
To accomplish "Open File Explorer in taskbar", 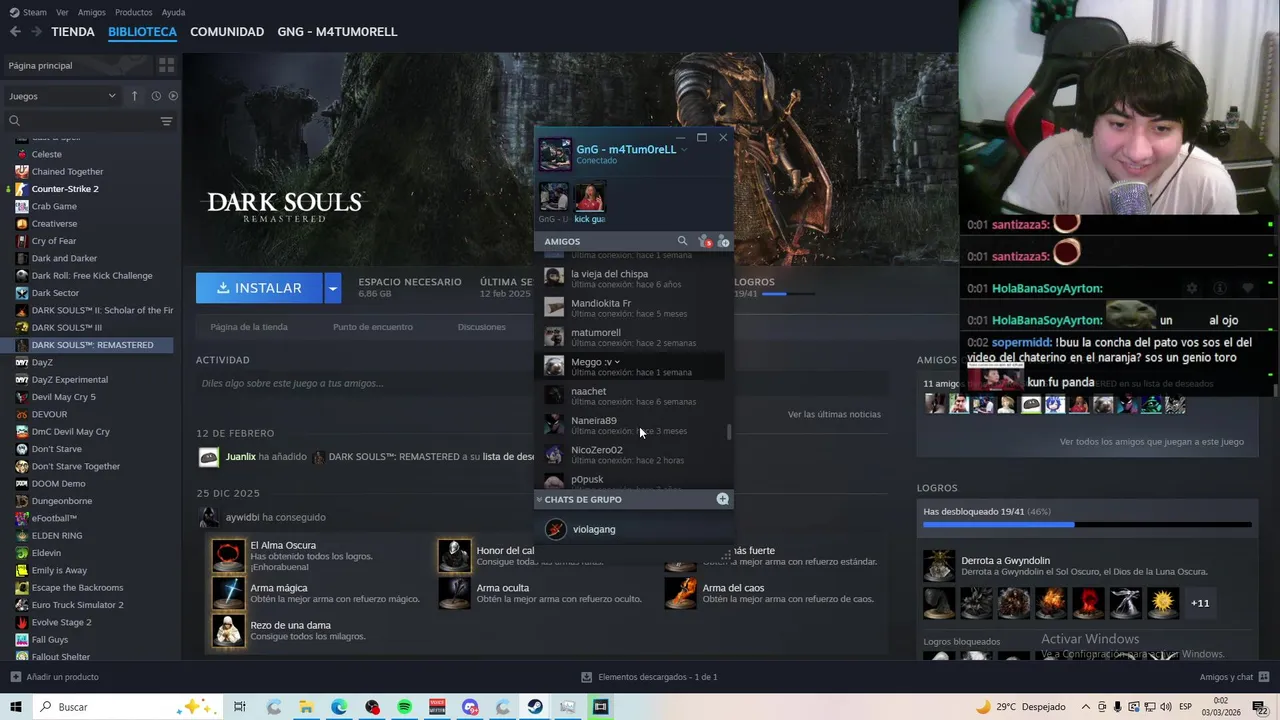I will 306,707.
